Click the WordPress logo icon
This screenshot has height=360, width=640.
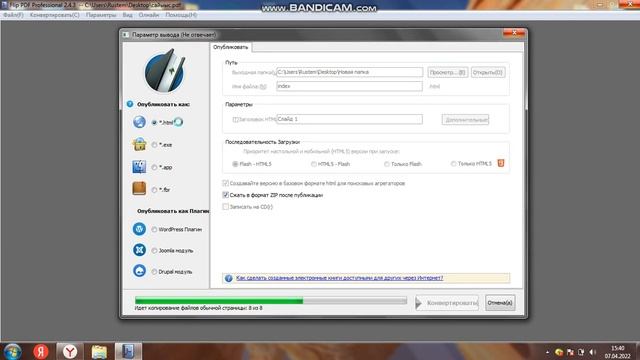point(139,229)
